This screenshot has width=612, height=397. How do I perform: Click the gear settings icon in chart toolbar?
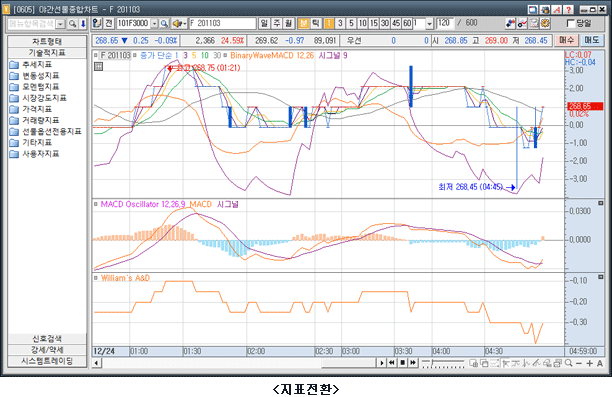pyautogui.click(x=545, y=23)
